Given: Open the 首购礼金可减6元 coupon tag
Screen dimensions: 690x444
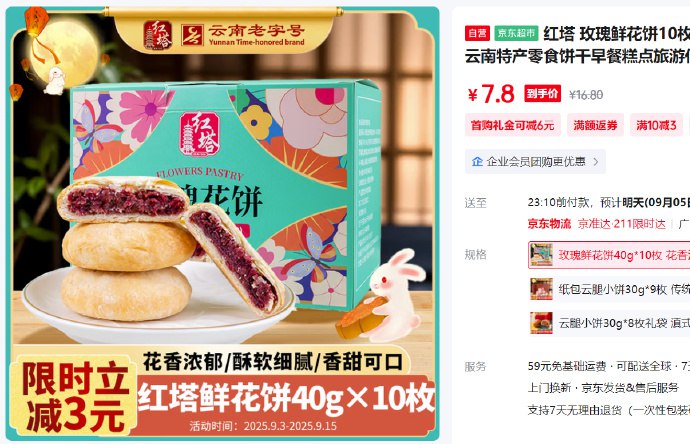Looking at the screenshot, I should 513,125.
